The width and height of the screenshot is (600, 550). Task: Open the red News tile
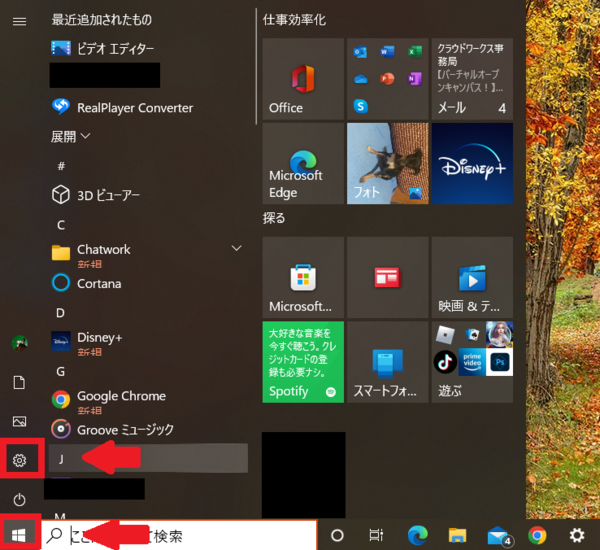(388, 277)
